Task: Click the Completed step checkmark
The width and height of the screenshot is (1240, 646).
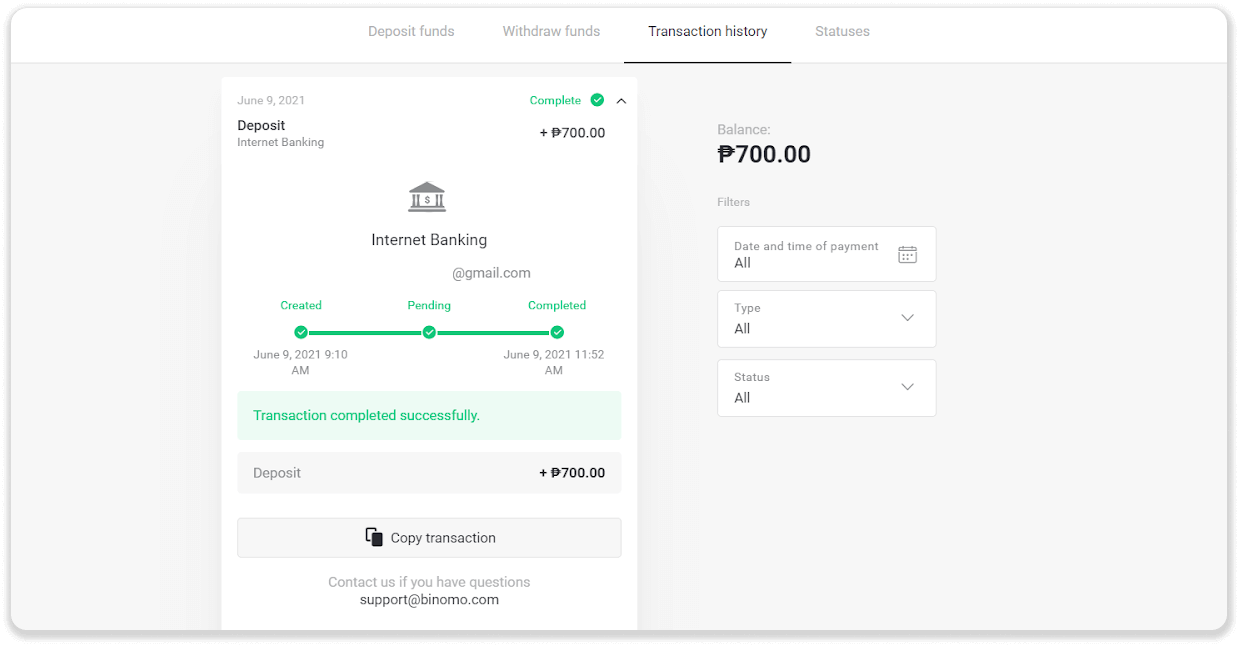Action: [x=557, y=332]
